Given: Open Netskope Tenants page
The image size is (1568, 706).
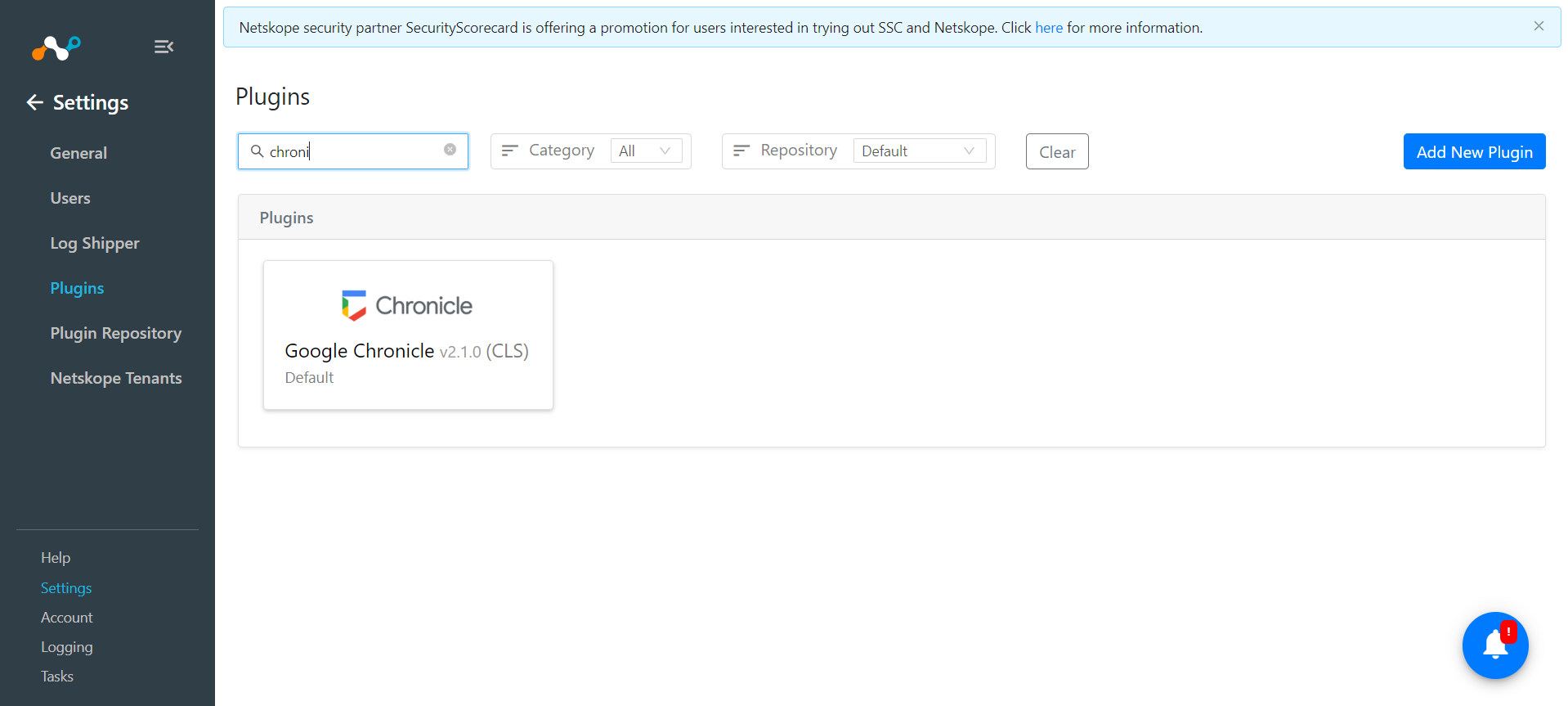Looking at the screenshot, I should 116,378.
